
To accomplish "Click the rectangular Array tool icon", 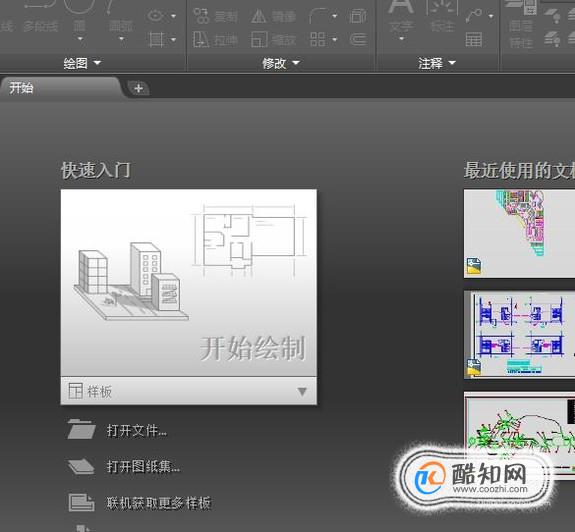I will (x=318, y=39).
